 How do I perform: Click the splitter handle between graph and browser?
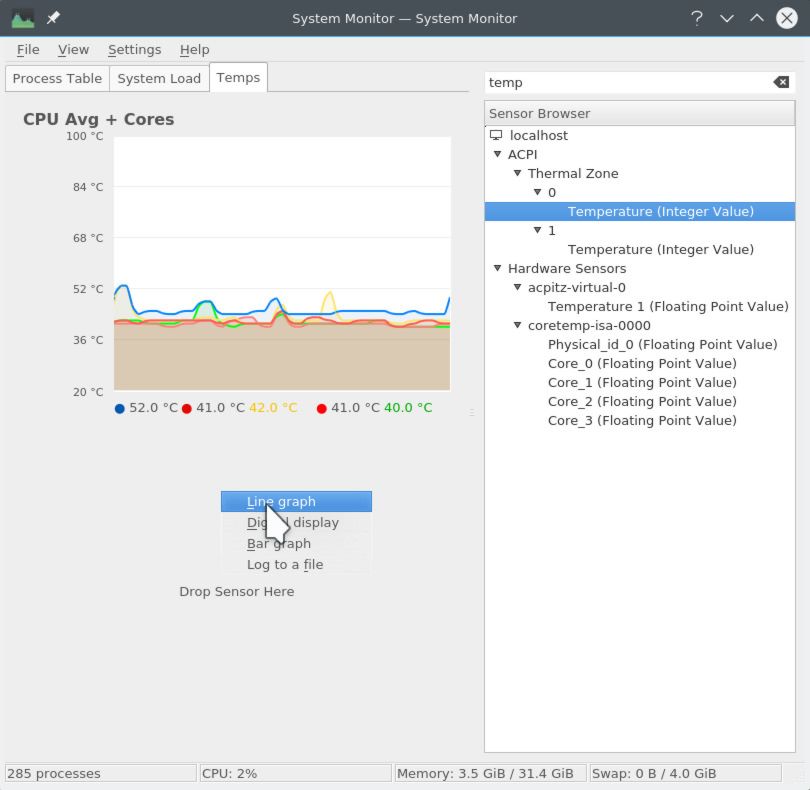click(472, 413)
